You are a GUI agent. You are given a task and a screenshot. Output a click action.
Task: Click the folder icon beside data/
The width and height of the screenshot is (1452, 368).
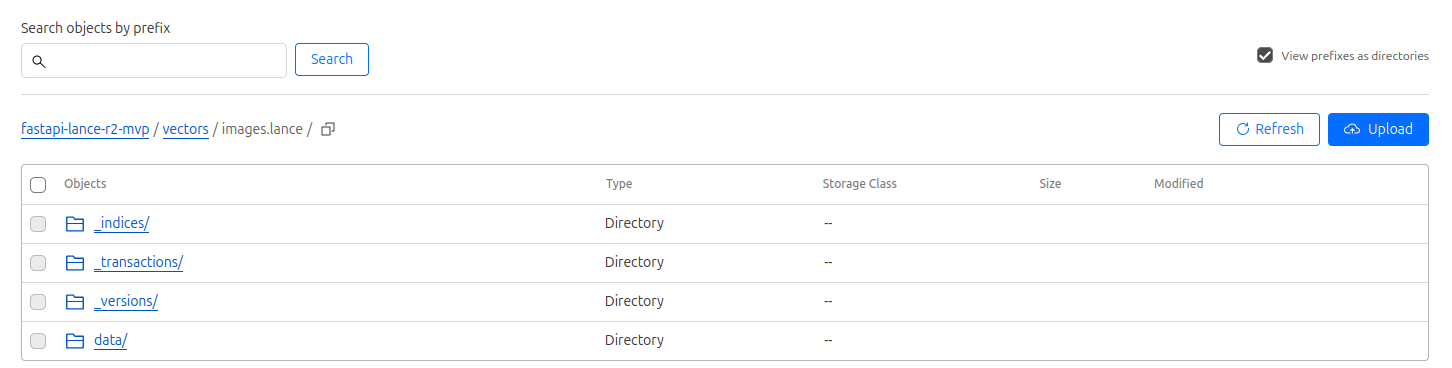[75, 340]
